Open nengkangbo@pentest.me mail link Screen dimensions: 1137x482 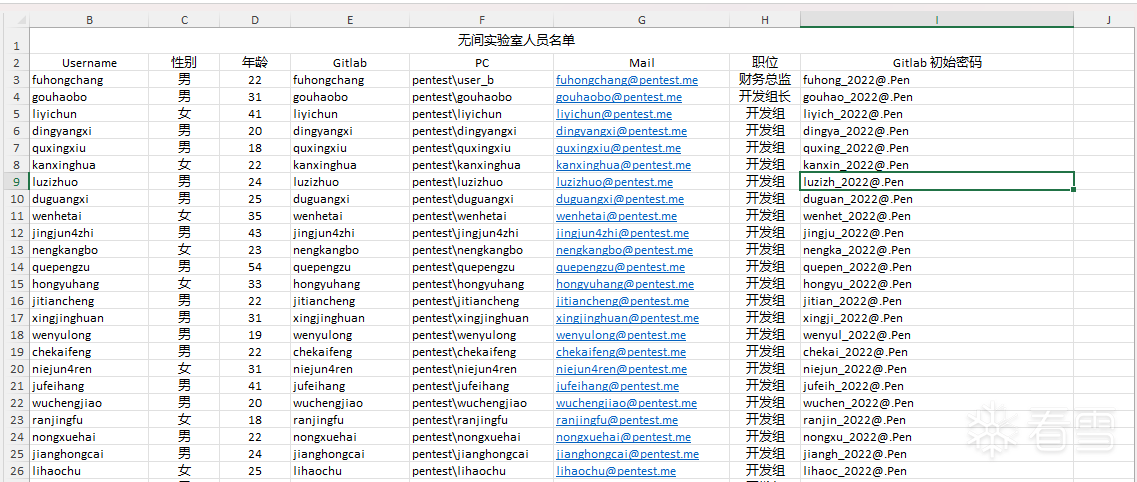624,250
